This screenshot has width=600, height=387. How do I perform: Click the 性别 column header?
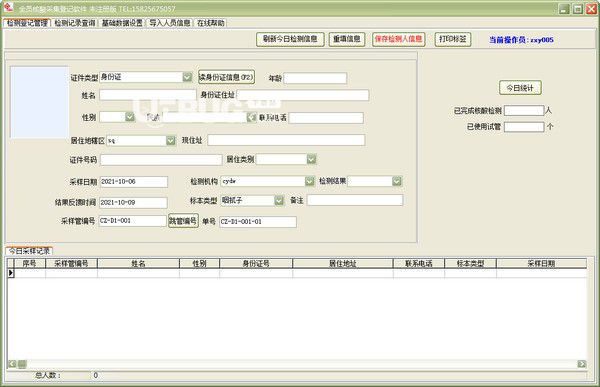pyautogui.click(x=199, y=263)
